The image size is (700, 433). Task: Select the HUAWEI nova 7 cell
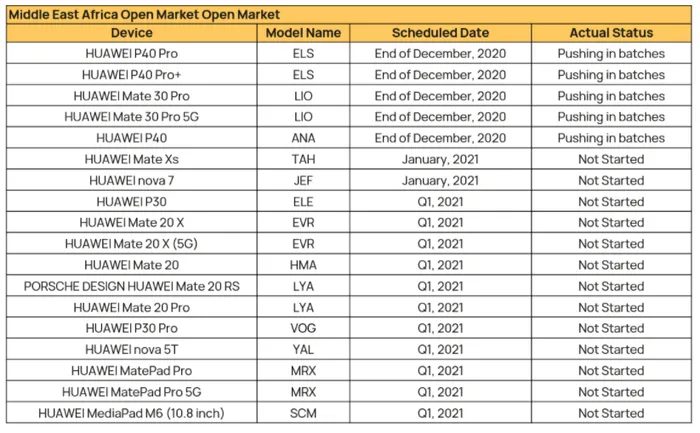132,180
